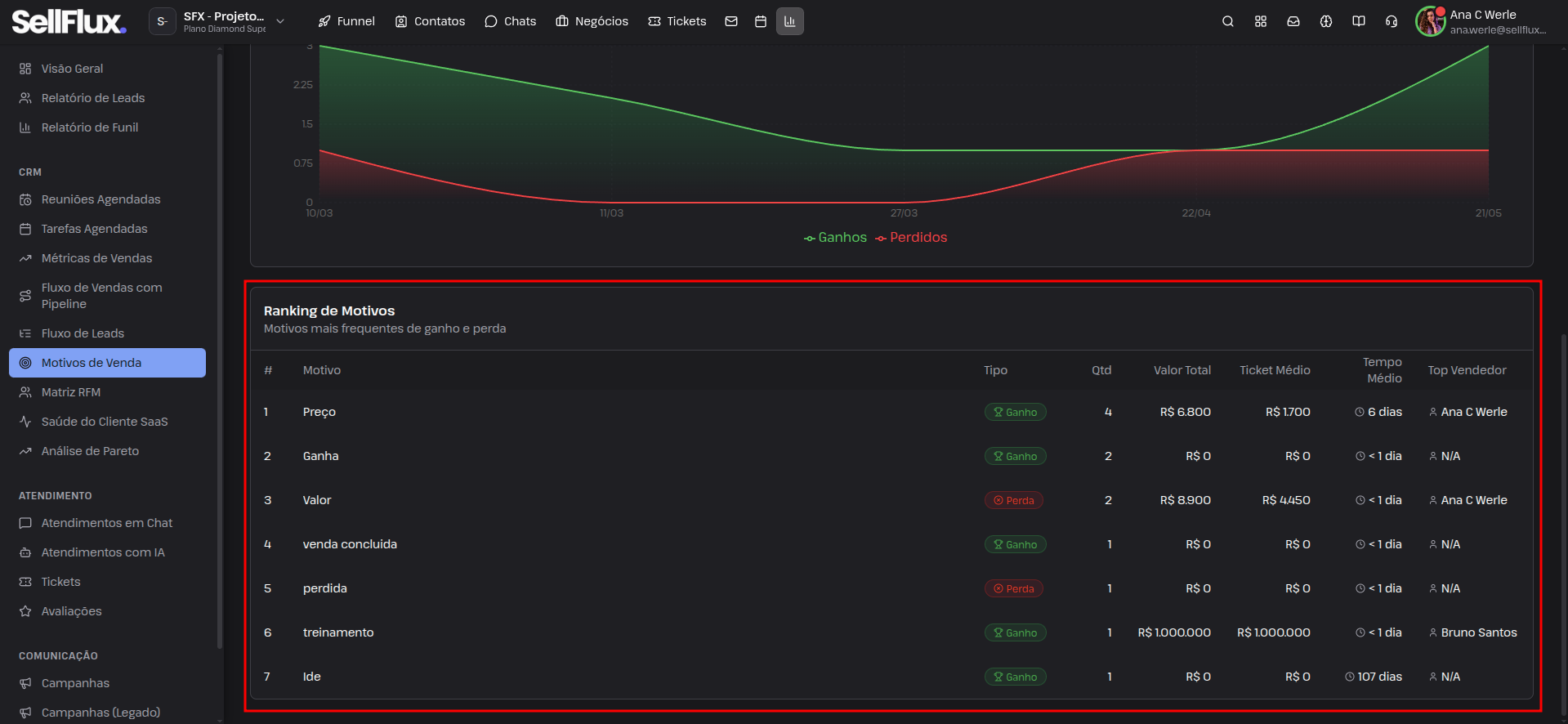Click the 107 dias tempo médio cell

(1374, 677)
